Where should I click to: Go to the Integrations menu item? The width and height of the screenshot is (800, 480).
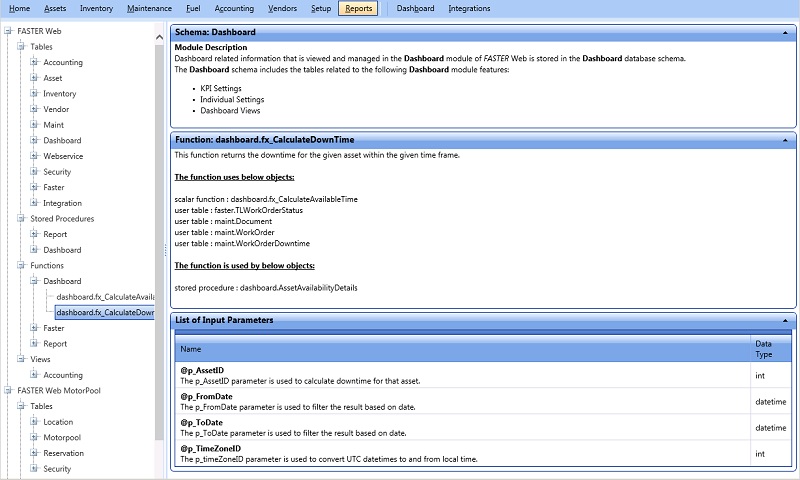469,9
